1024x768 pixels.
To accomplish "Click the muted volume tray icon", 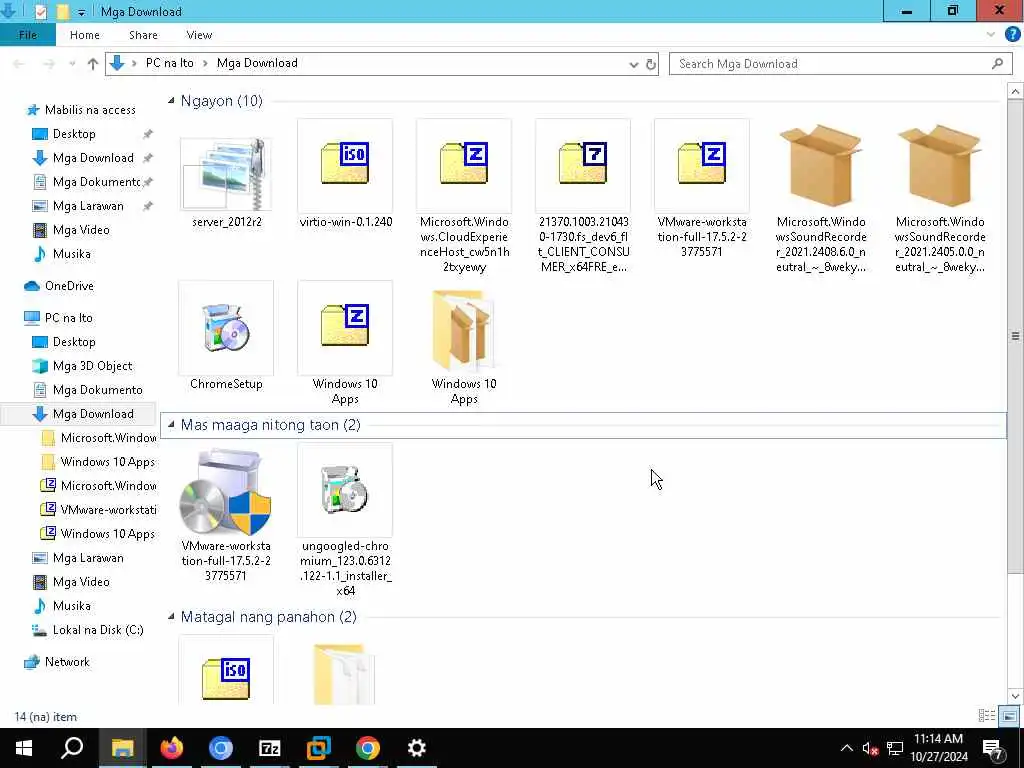I will 870,748.
